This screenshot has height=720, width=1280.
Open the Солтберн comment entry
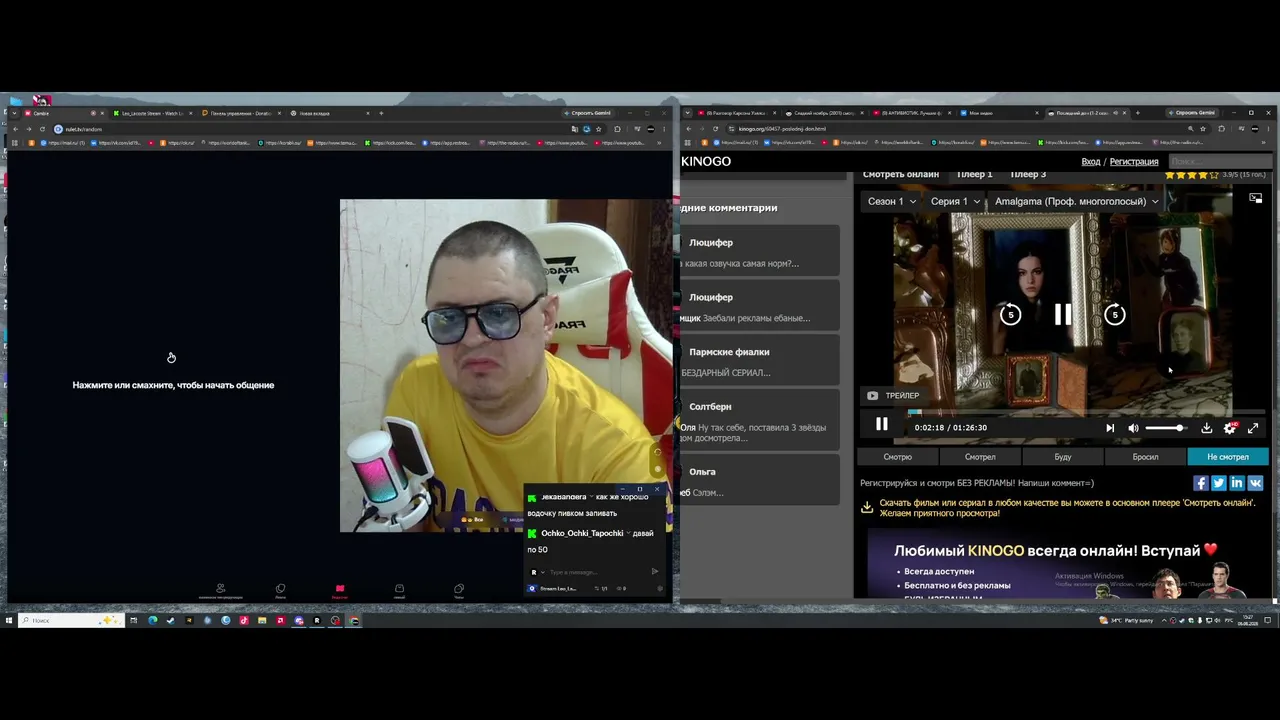click(x=761, y=421)
